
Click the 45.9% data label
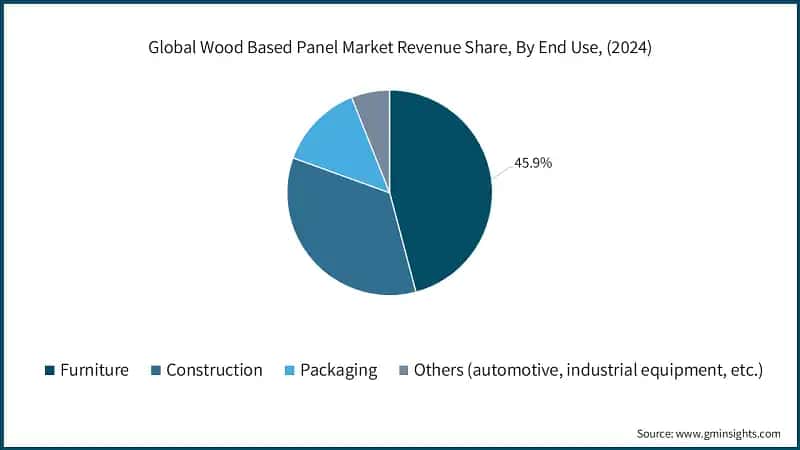click(533, 163)
